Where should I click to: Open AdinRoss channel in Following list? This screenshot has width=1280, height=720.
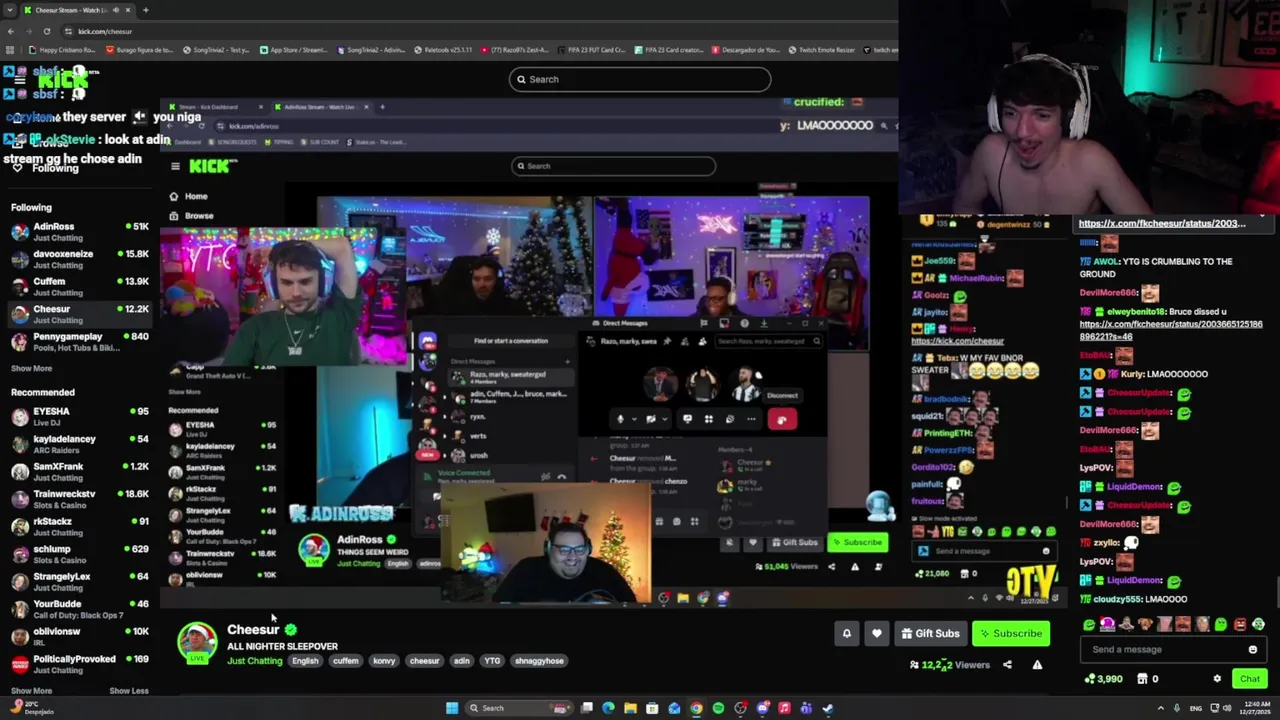pyautogui.click(x=80, y=232)
